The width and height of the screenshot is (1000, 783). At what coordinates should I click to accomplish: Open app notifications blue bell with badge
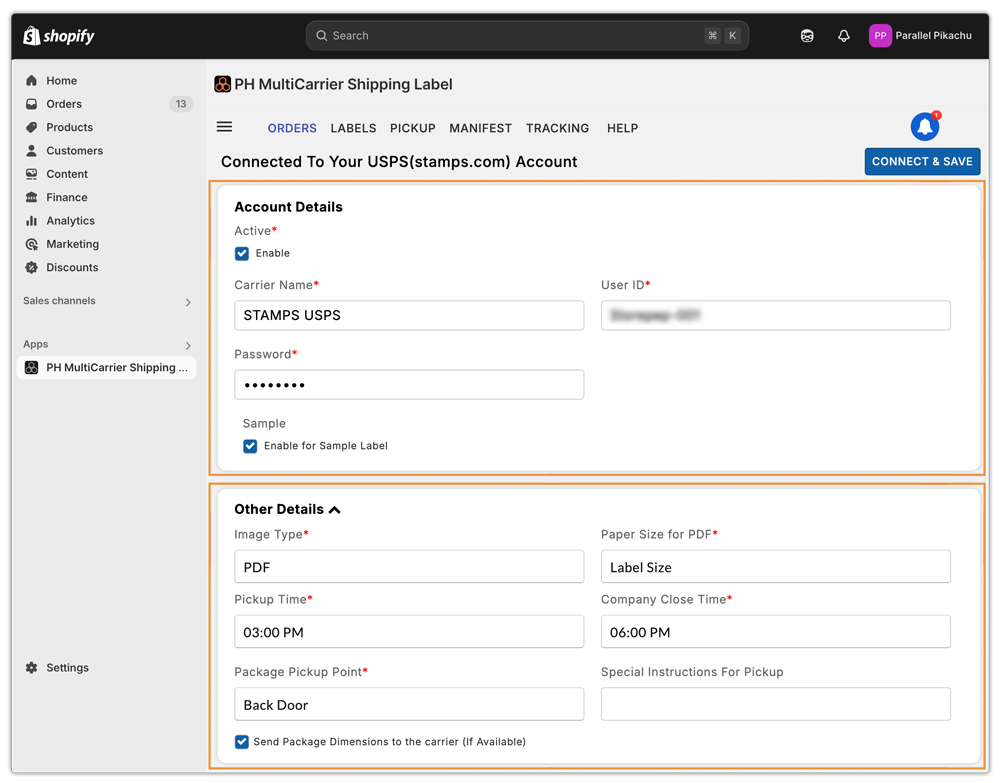point(925,126)
